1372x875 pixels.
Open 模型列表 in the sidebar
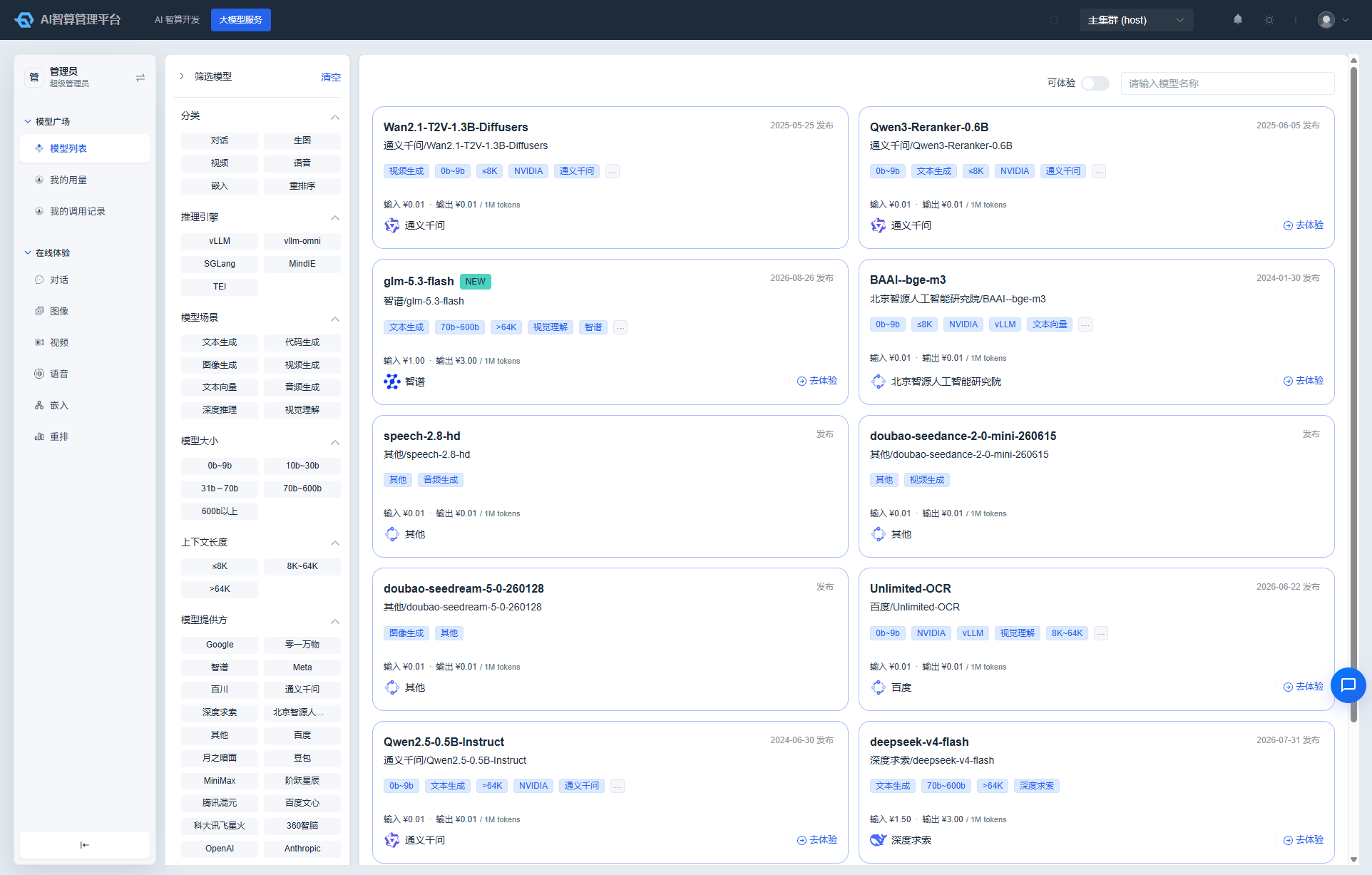click(x=85, y=148)
